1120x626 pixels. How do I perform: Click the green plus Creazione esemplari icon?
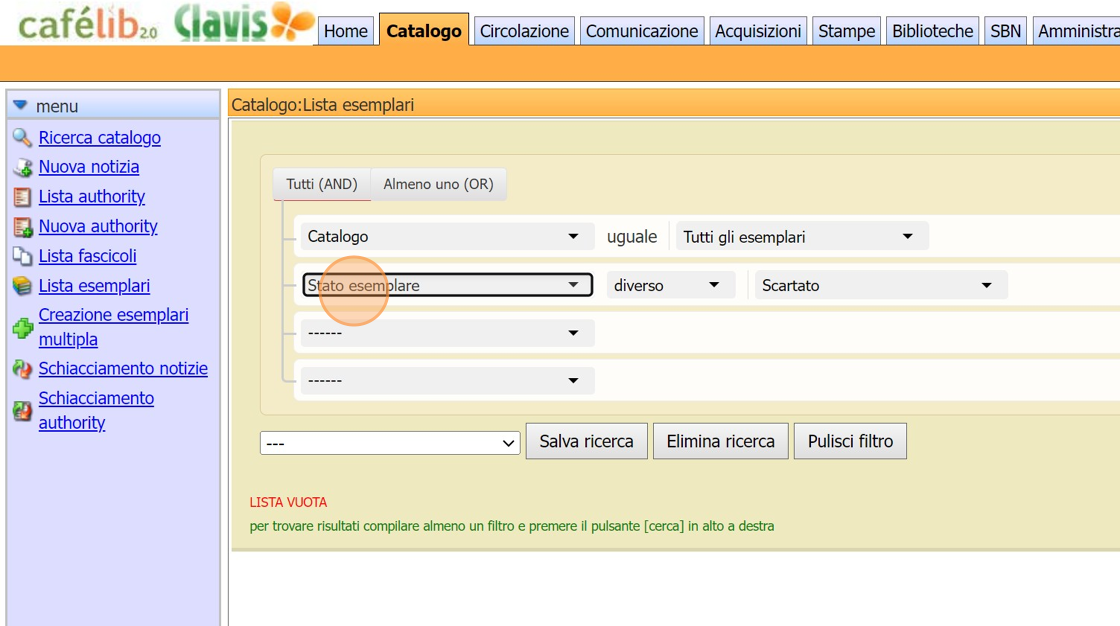tap(22, 328)
